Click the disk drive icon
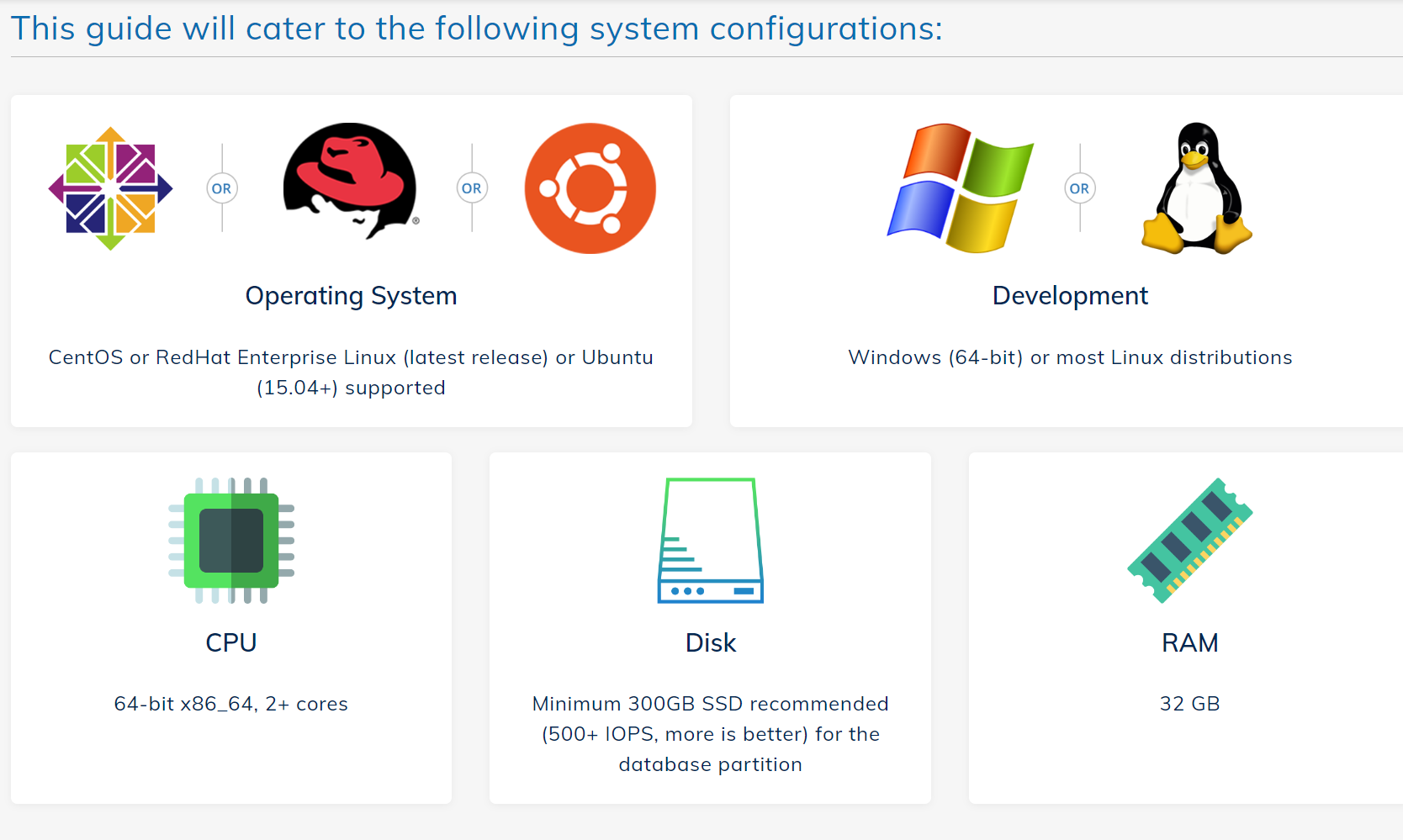Screen dimensions: 1403x840 tap(711, 541)
